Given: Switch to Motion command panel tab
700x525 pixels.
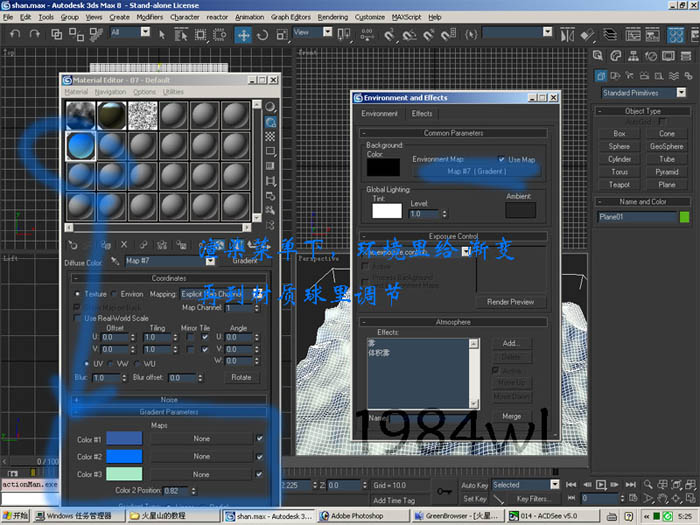Looking at the screenshot, I should click(x=651, y=56).
